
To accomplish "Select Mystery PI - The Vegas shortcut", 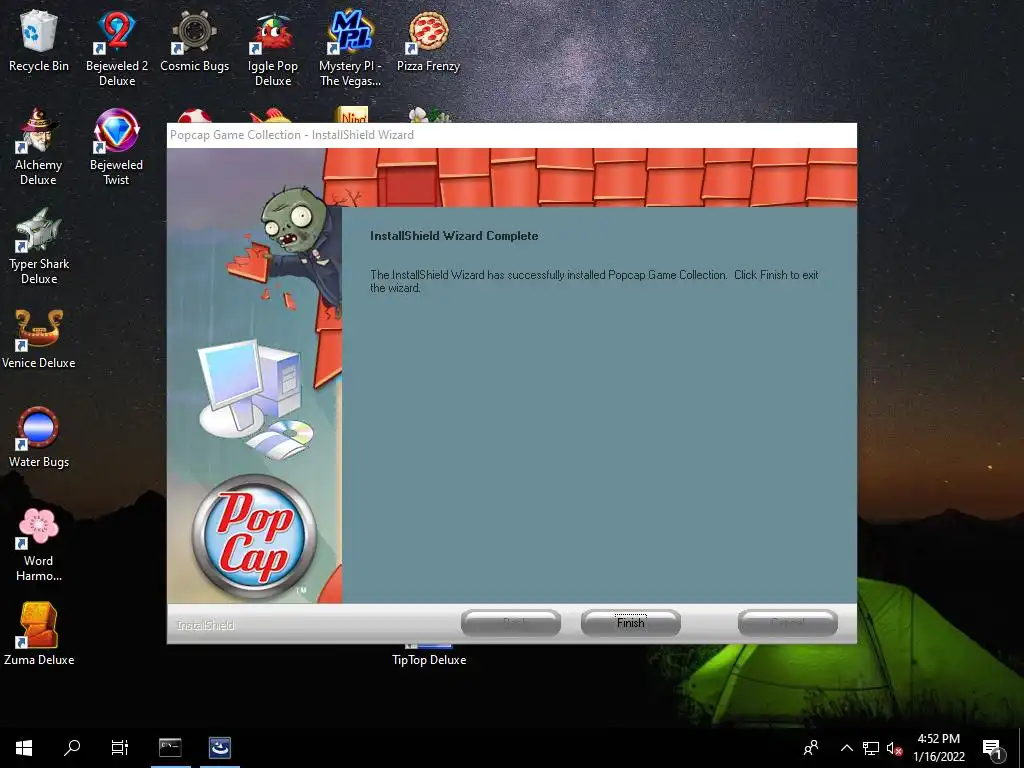I will (x=350, y=48).
